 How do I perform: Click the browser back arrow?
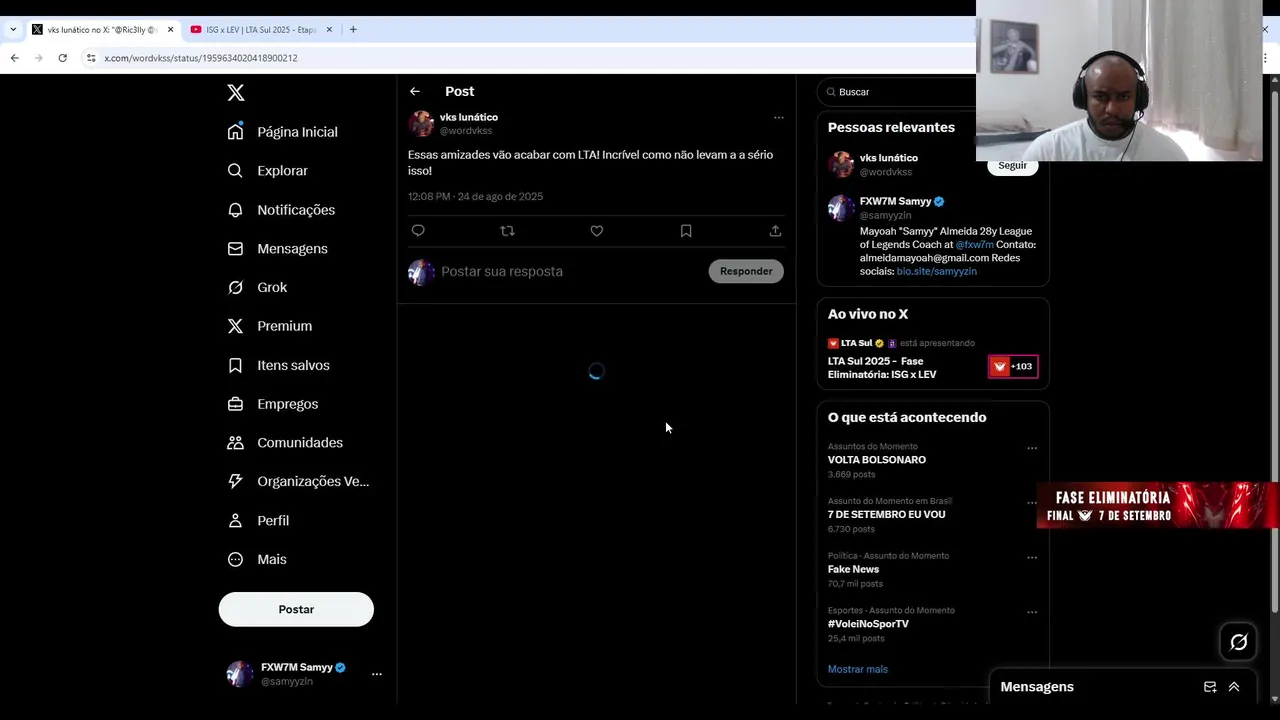coord(14,58)
